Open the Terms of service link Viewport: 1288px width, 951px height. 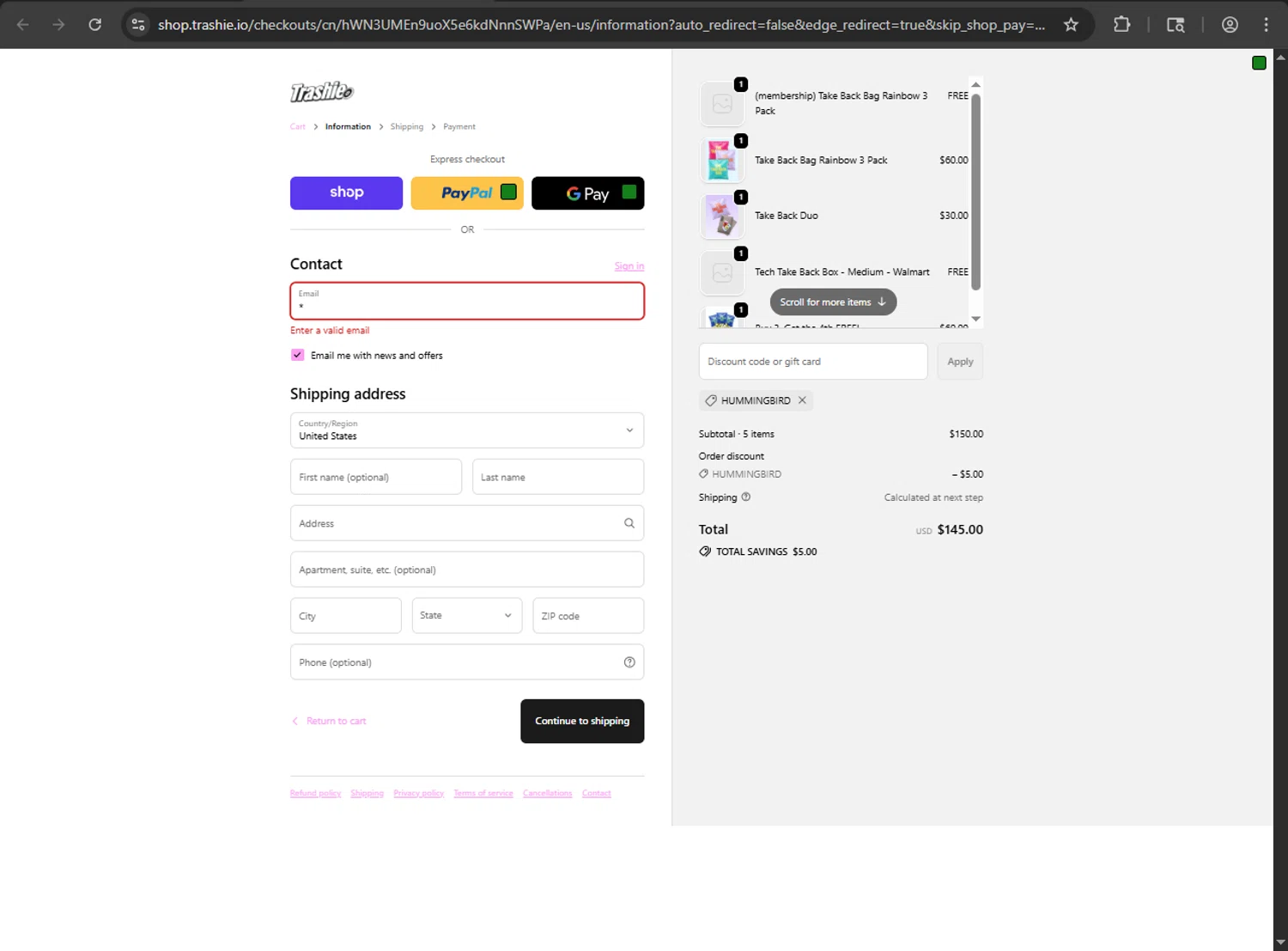coord(483,793)
